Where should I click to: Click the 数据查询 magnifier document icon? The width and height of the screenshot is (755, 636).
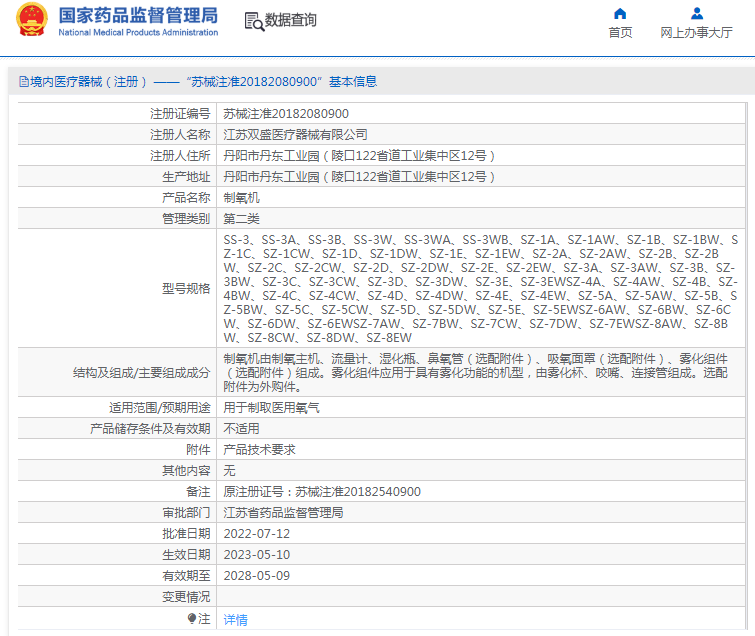click(x=253, y=21)
